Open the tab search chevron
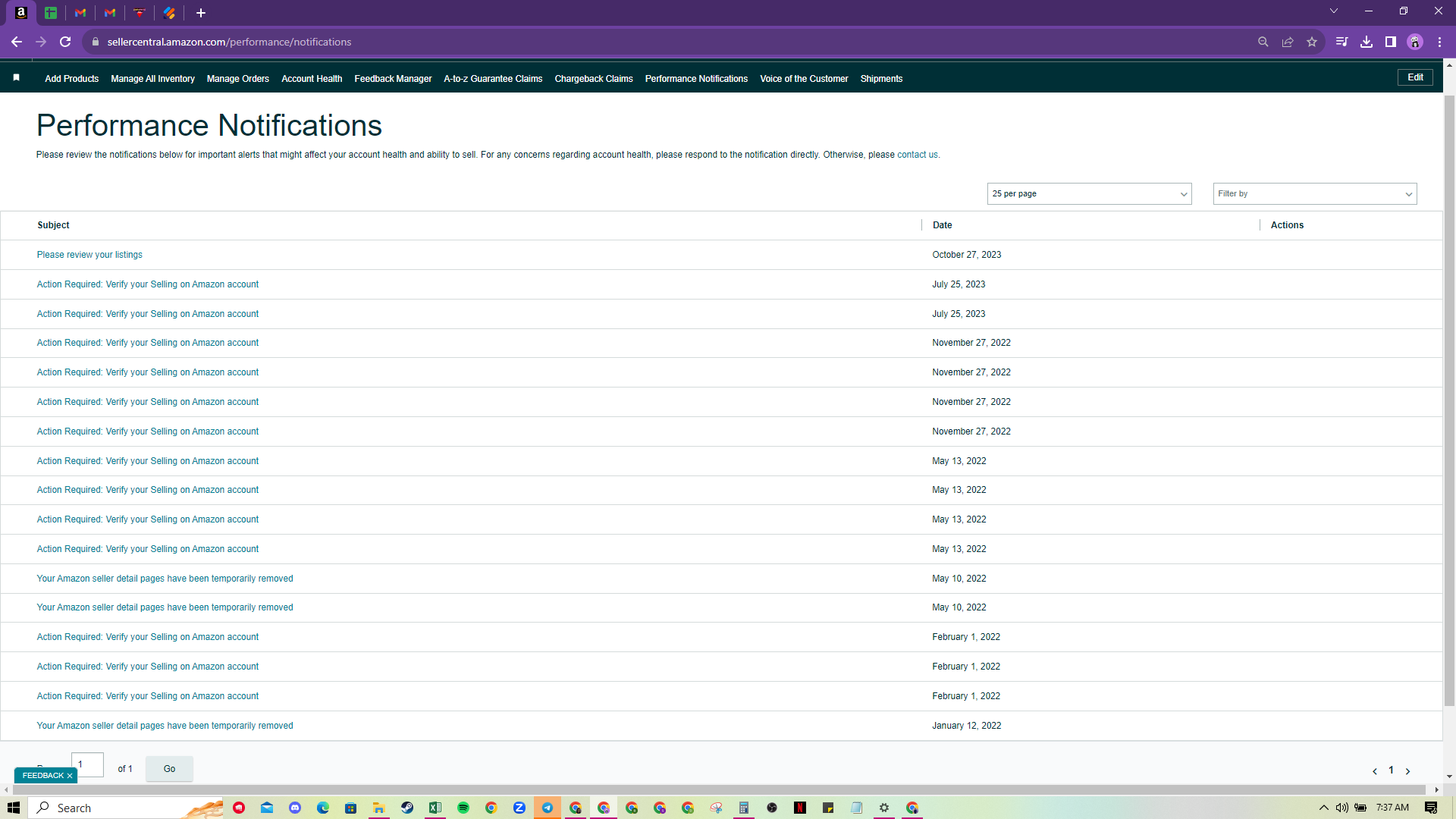The width and height of the screenshot is (1456, 819). (x=1334, y=11)
